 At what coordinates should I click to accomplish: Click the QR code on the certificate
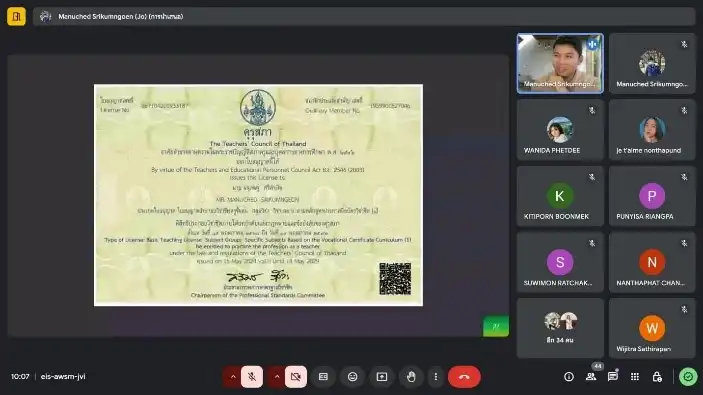395,279
